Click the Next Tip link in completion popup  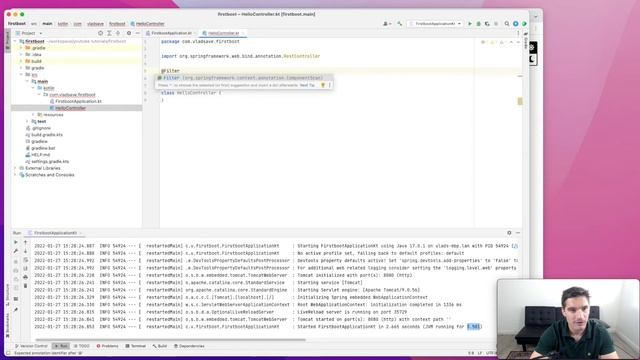(307, 85)
